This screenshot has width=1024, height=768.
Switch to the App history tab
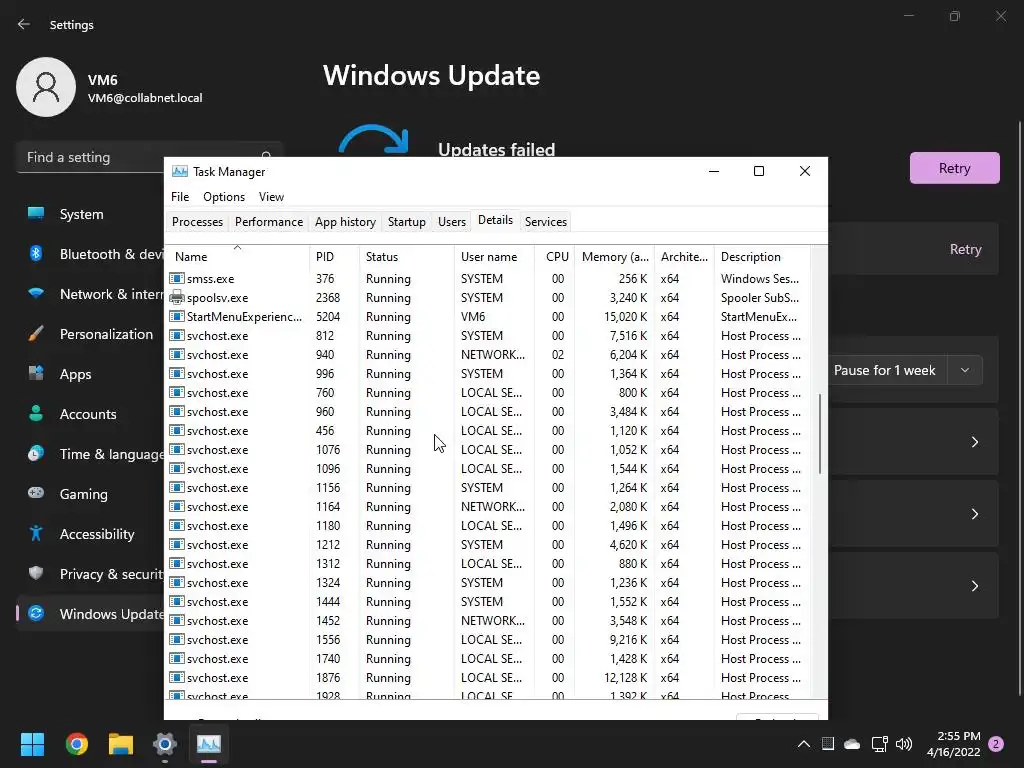tap(345, 221)
